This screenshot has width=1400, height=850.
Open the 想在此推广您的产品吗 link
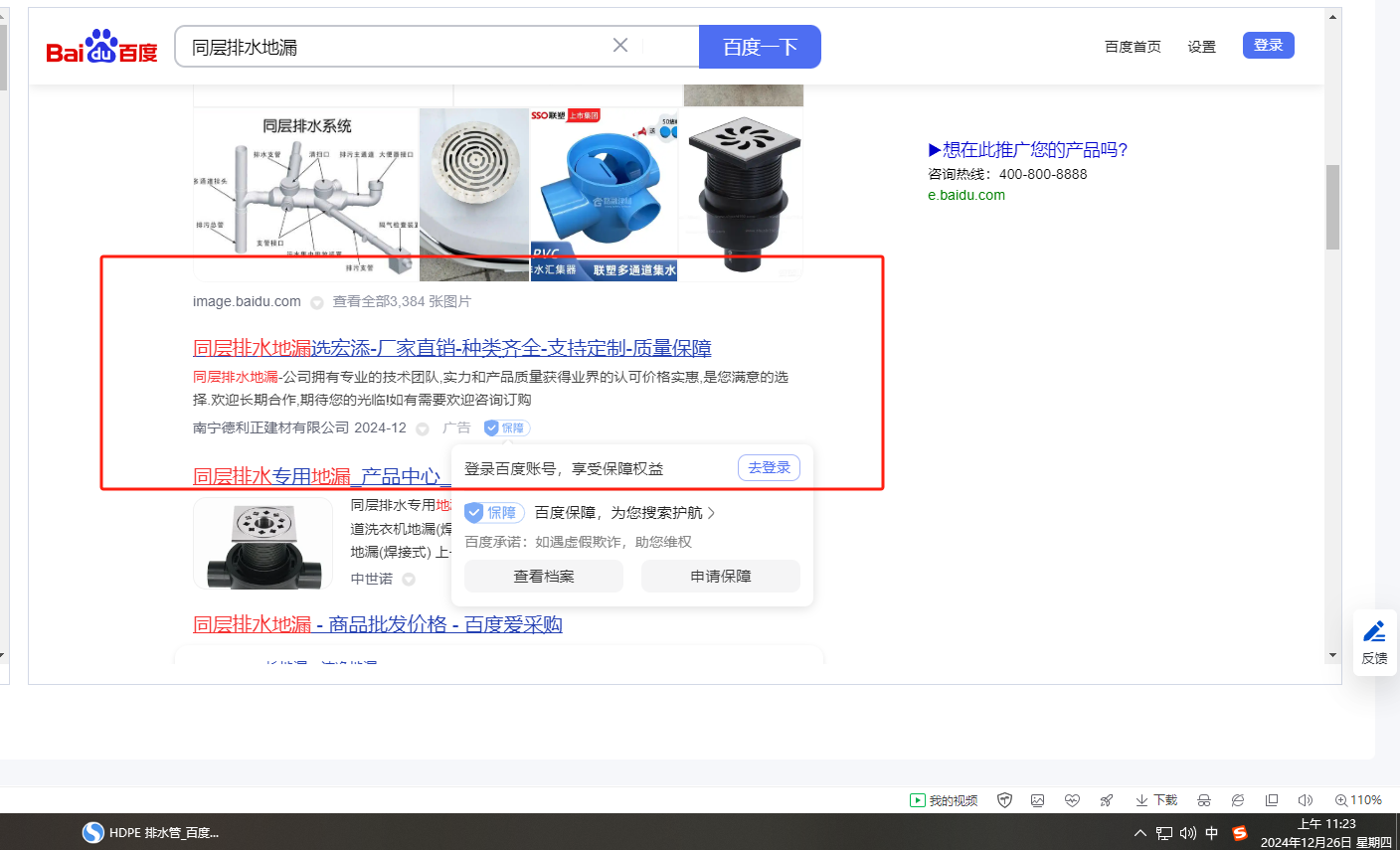click(1028, 150)
